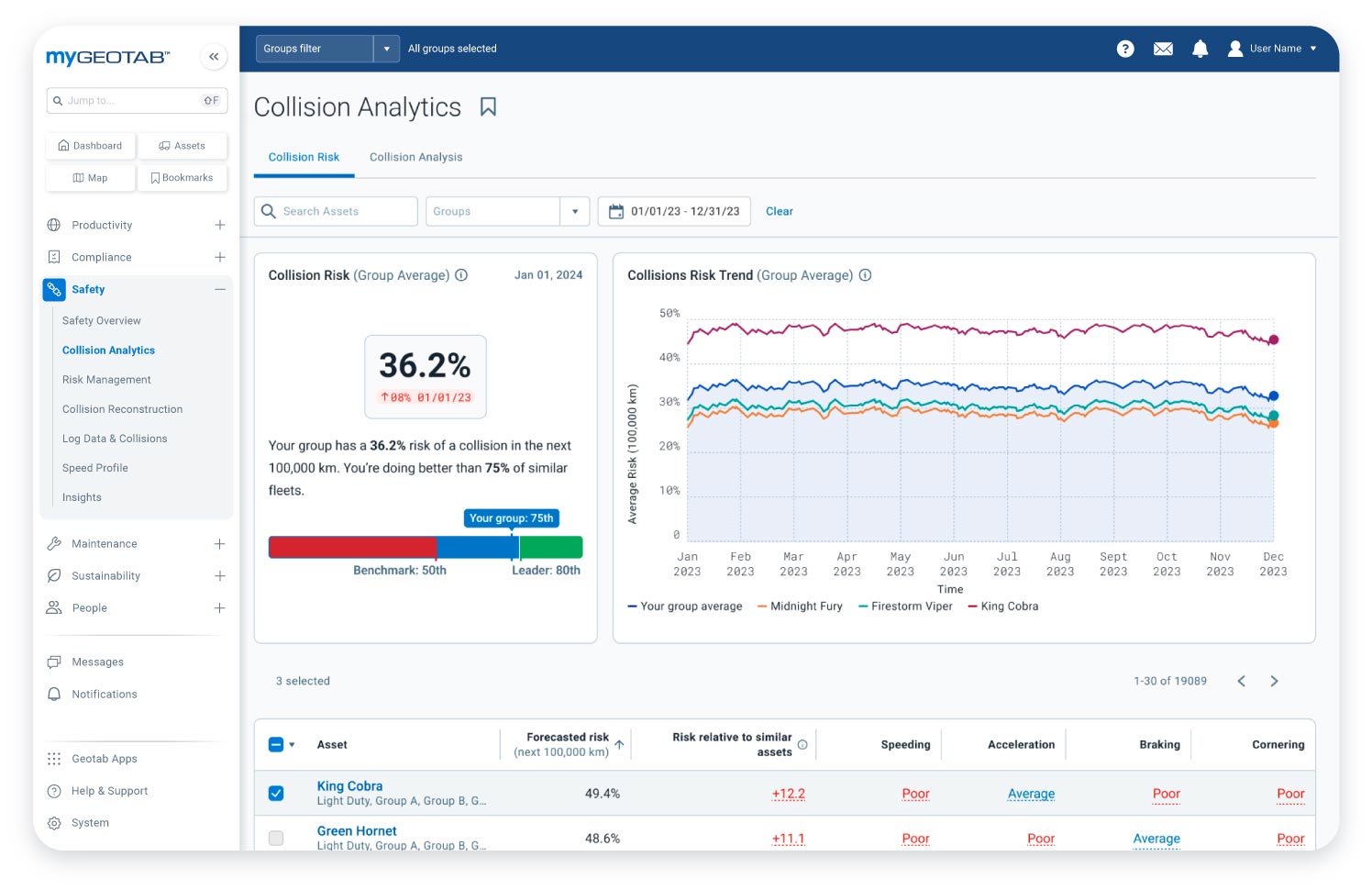Click the notification bell icon in header
The width and height of the screenshot is (1372, 890).
[x=1200, y=49]
